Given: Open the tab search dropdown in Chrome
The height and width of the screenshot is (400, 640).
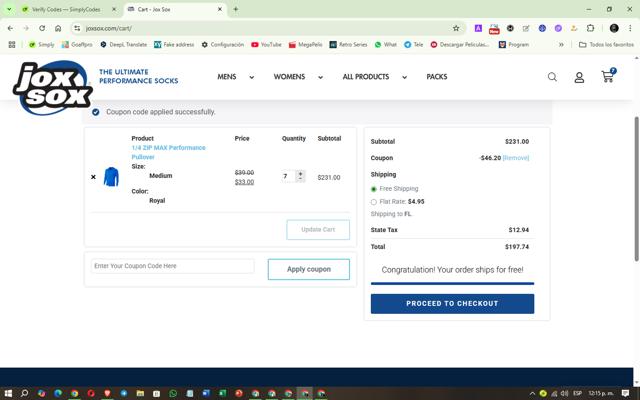Looking at the screenshot, I should click(9, 9).
